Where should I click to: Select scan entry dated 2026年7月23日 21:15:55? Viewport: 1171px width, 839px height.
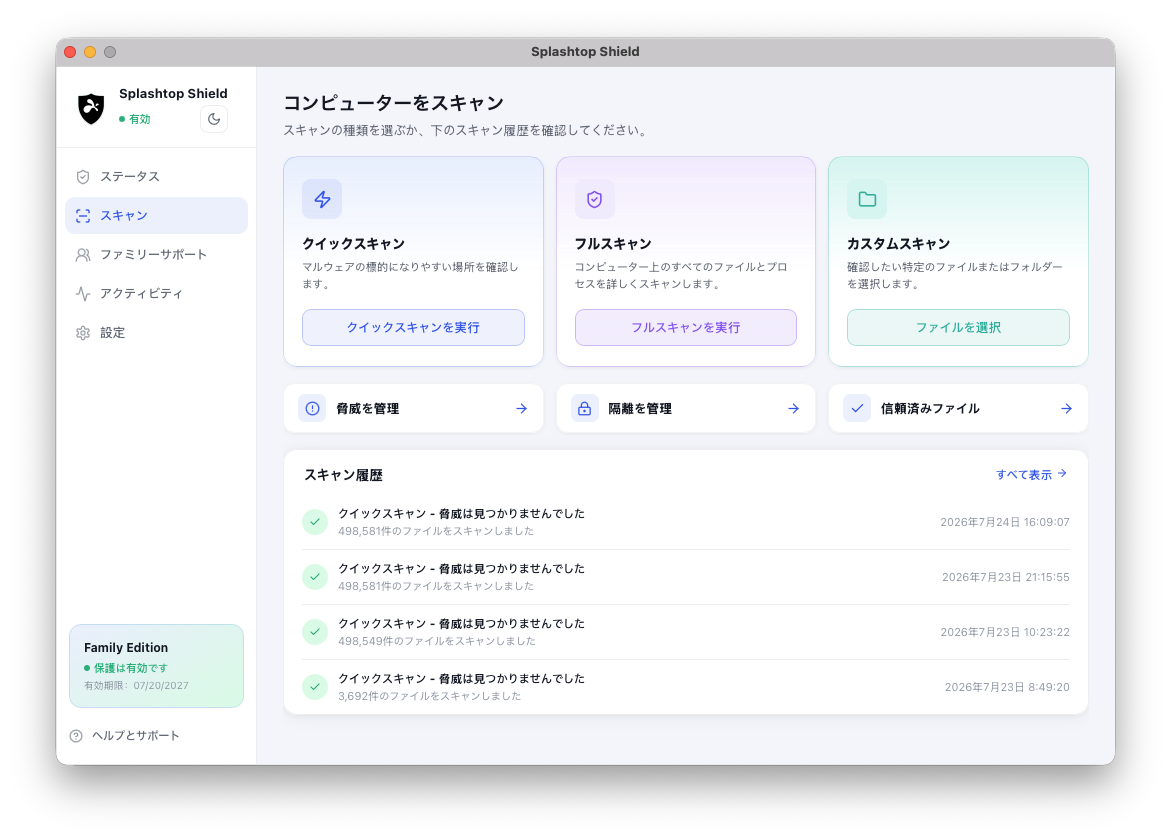686,577
